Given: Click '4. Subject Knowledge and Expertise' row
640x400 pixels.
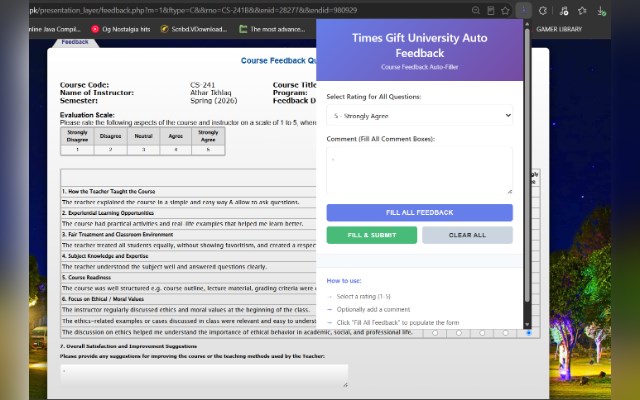Looking at the screenshot, I should [188, 256].
